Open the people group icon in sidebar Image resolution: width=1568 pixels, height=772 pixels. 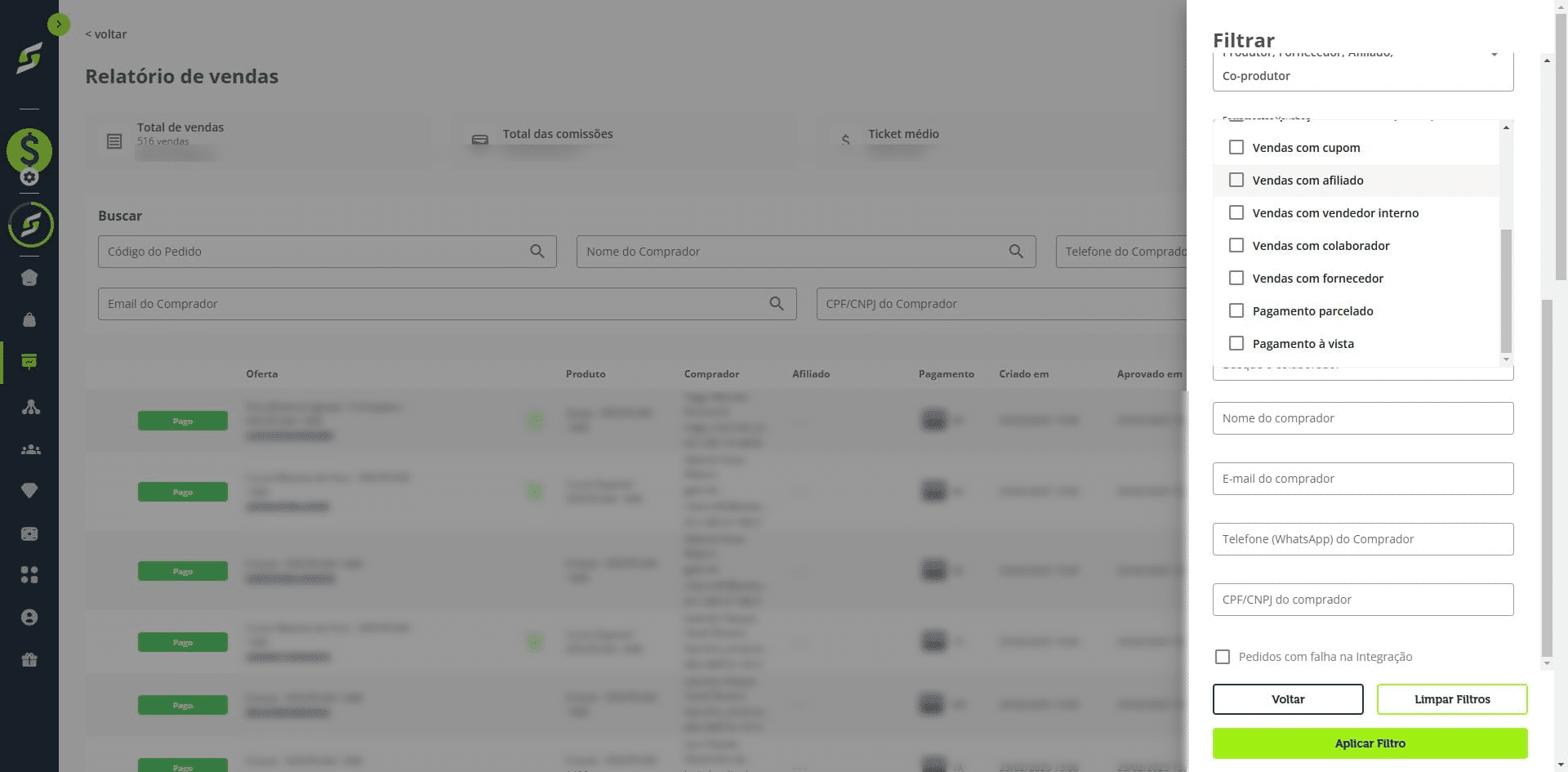(x=30, y=449)
